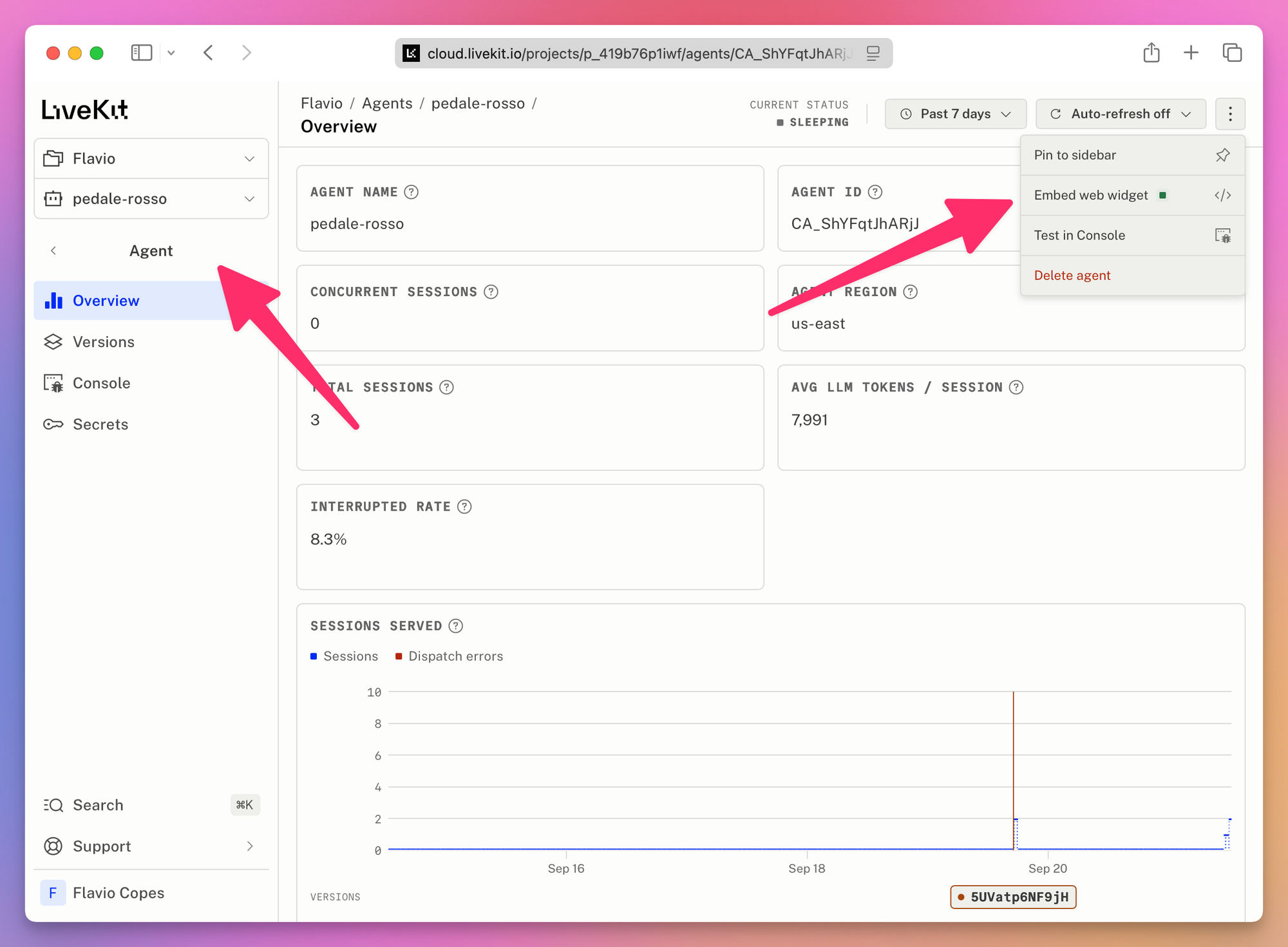Select Pin to sidebar from the menu
Viewport: 1288px width, 947px height.
click(x=1132, y=155)
